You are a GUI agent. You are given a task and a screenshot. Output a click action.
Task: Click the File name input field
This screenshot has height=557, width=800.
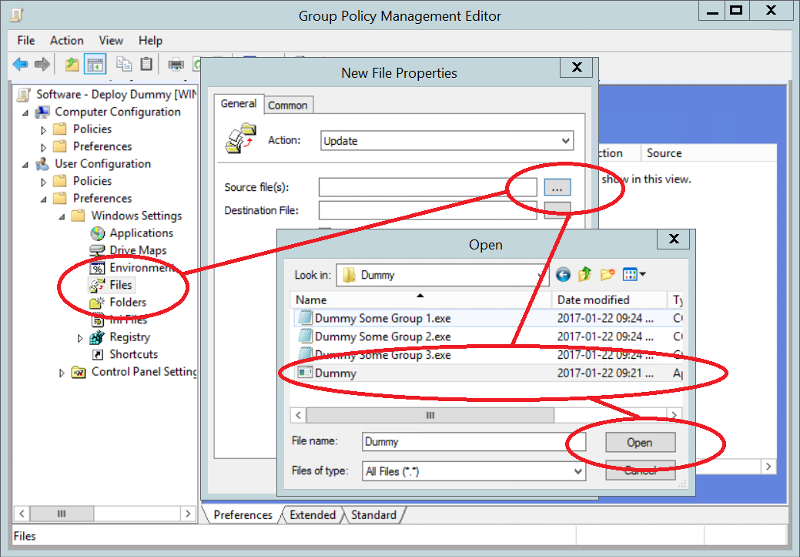(x=474, y=442)
